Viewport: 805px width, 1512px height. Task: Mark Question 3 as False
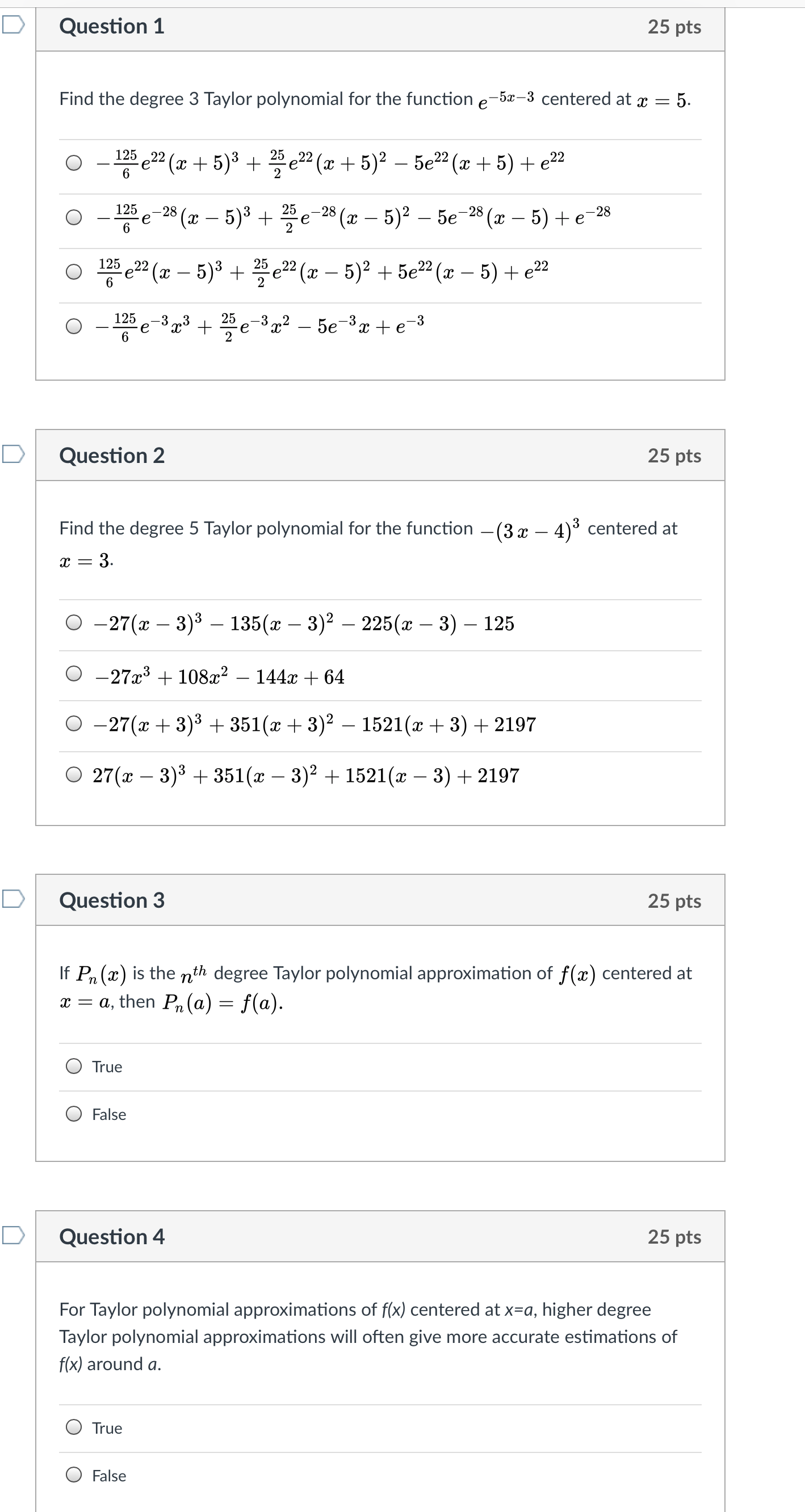(74, 1114)
